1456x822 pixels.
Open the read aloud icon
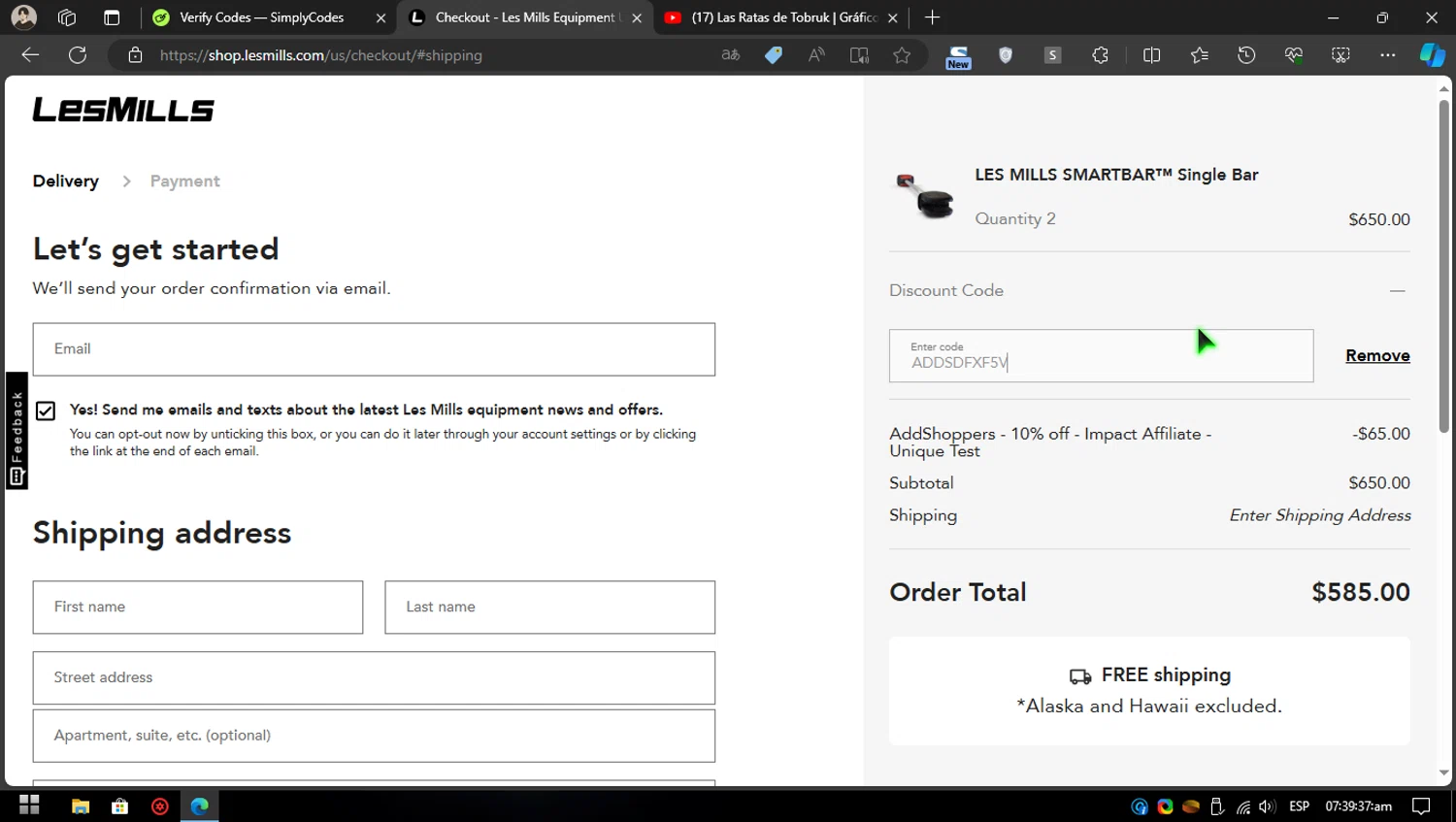pos(816,55)
